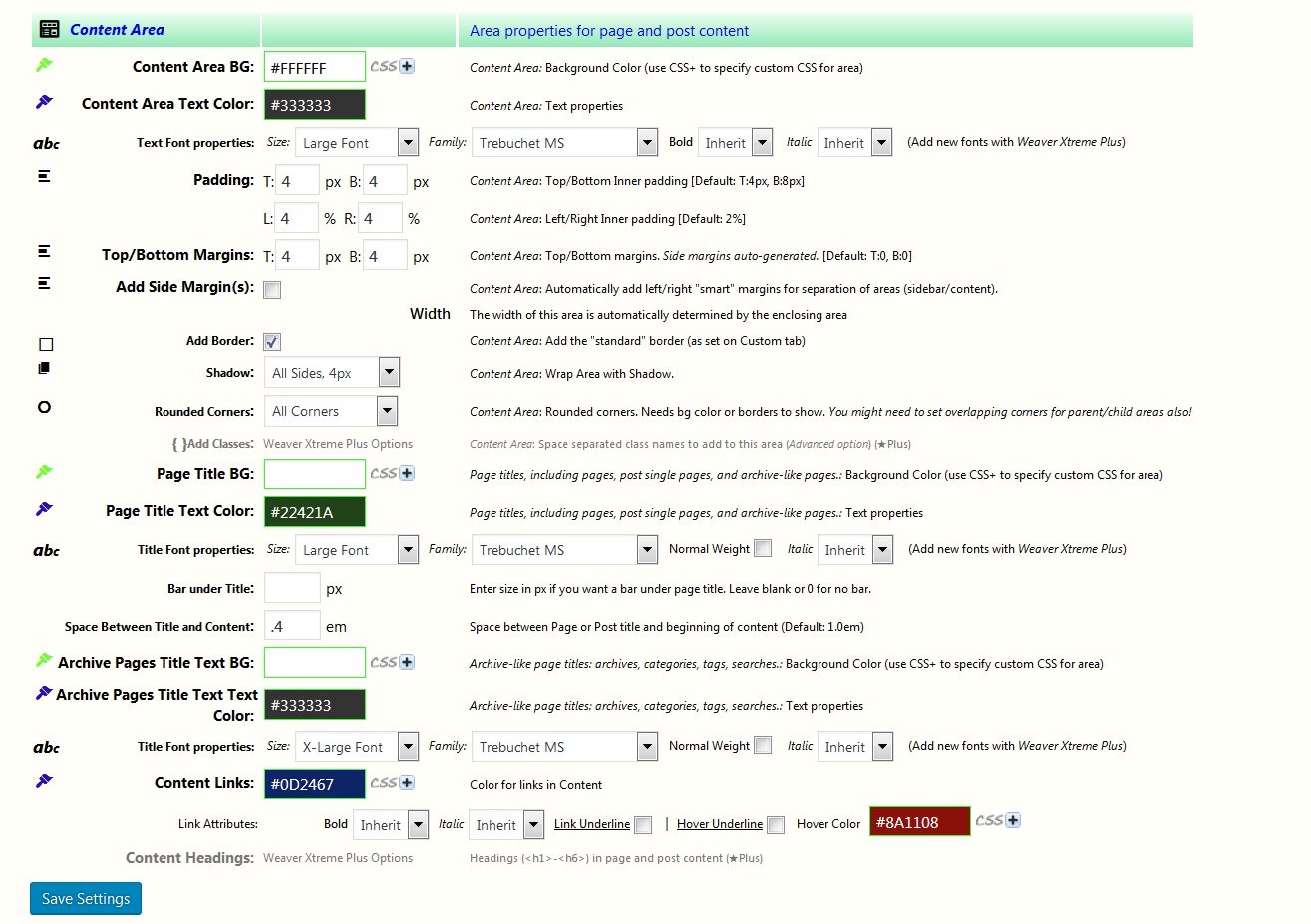
Task: Click the Content Area heading link
Action: (117, 30)
